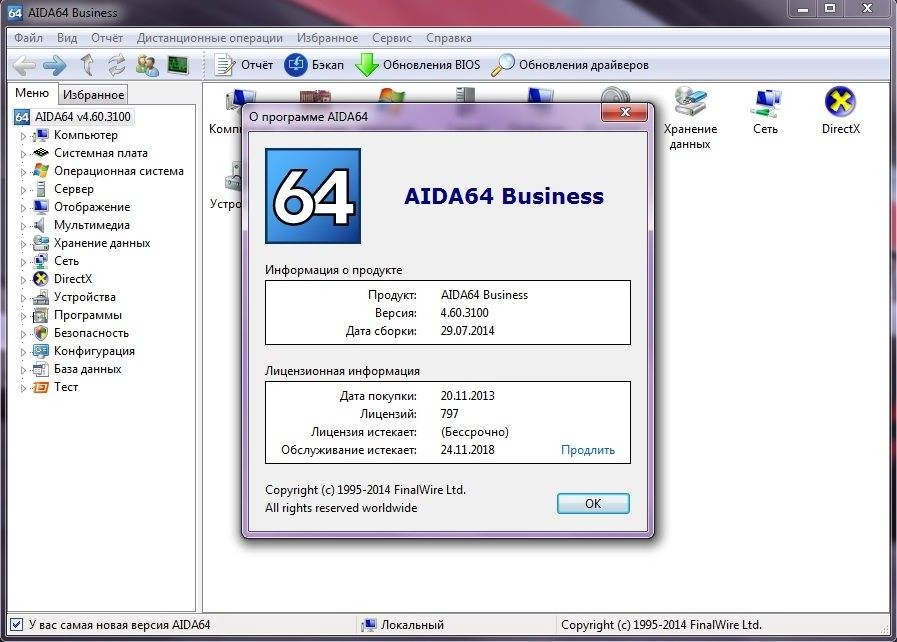Viewport: 897px width, 642px height.
Task: Expand the Мультимедиа tree node
Action: 23,226
